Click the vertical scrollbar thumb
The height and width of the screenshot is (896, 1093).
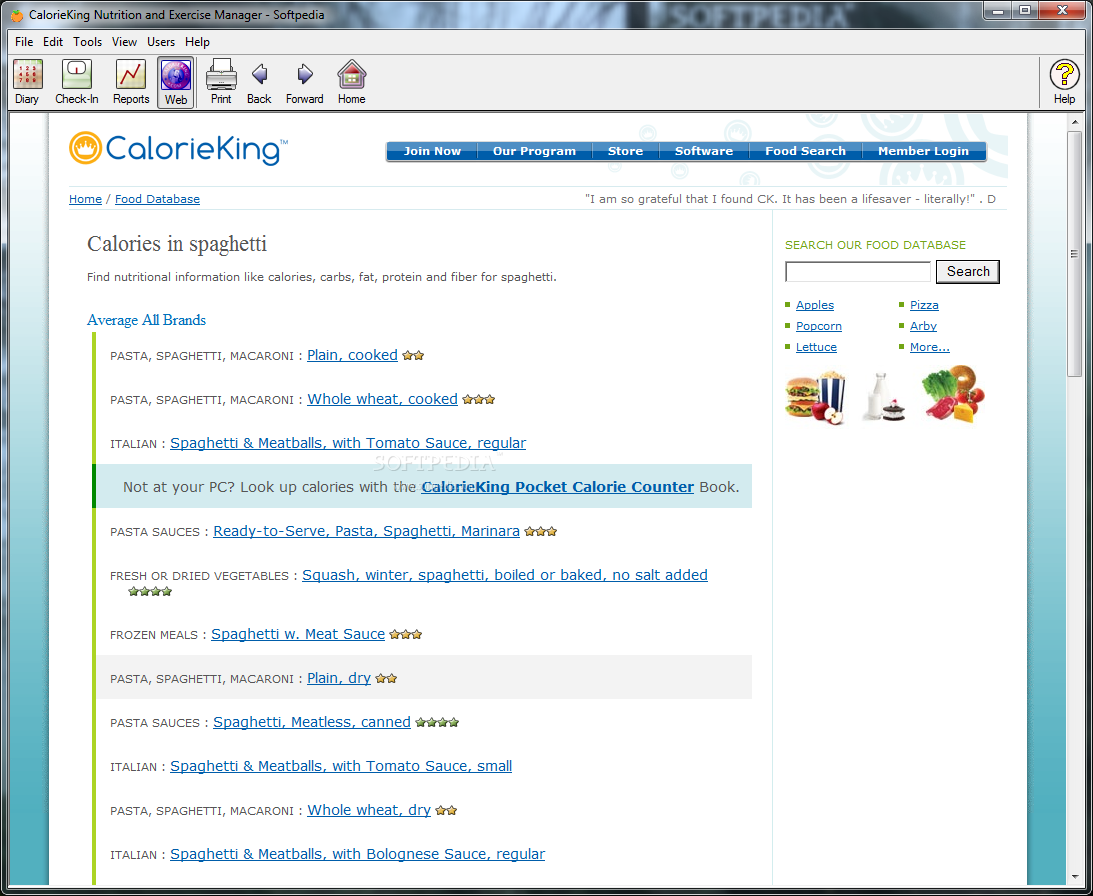[x=1074, y=254]
